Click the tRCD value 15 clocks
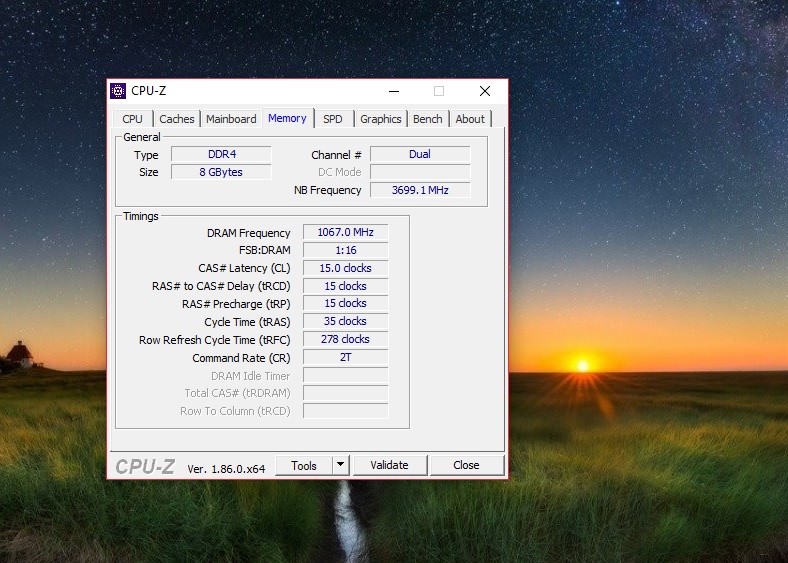The height and width of the screenshot is (563, 788). click(x=346, y=286)
